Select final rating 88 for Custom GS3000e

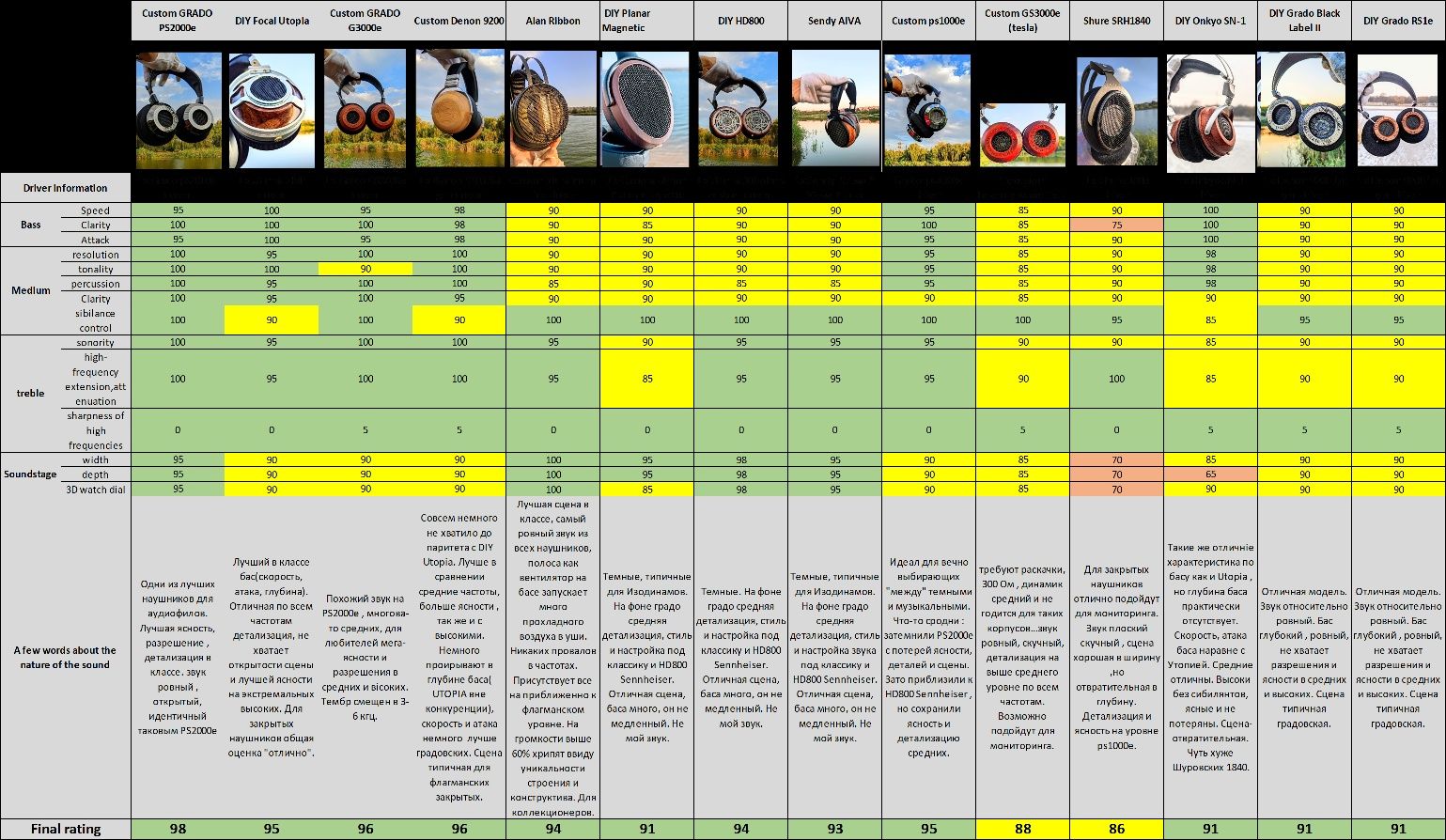point(1022,829)
